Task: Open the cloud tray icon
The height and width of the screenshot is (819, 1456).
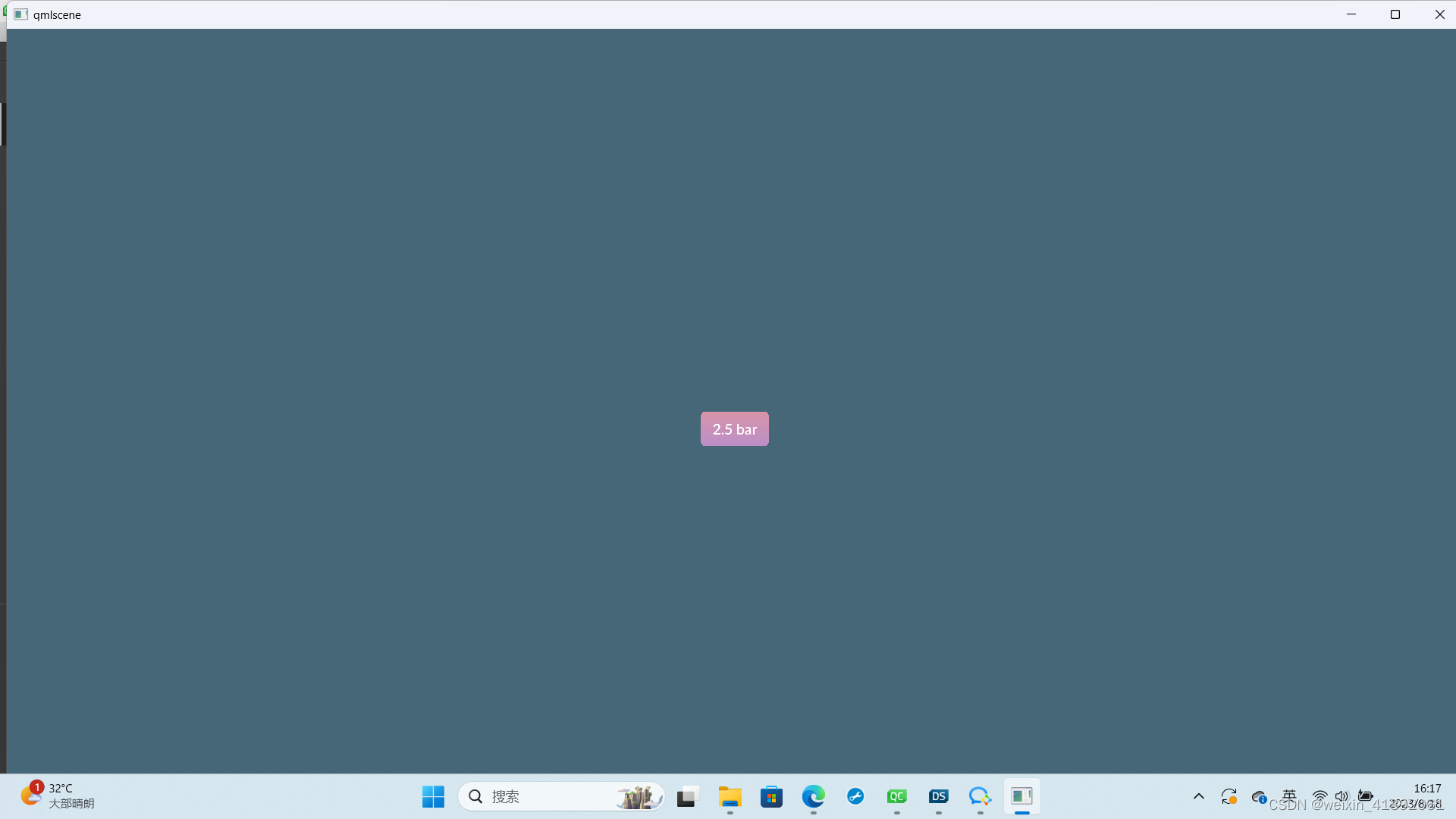Action: click(1259, 796)
